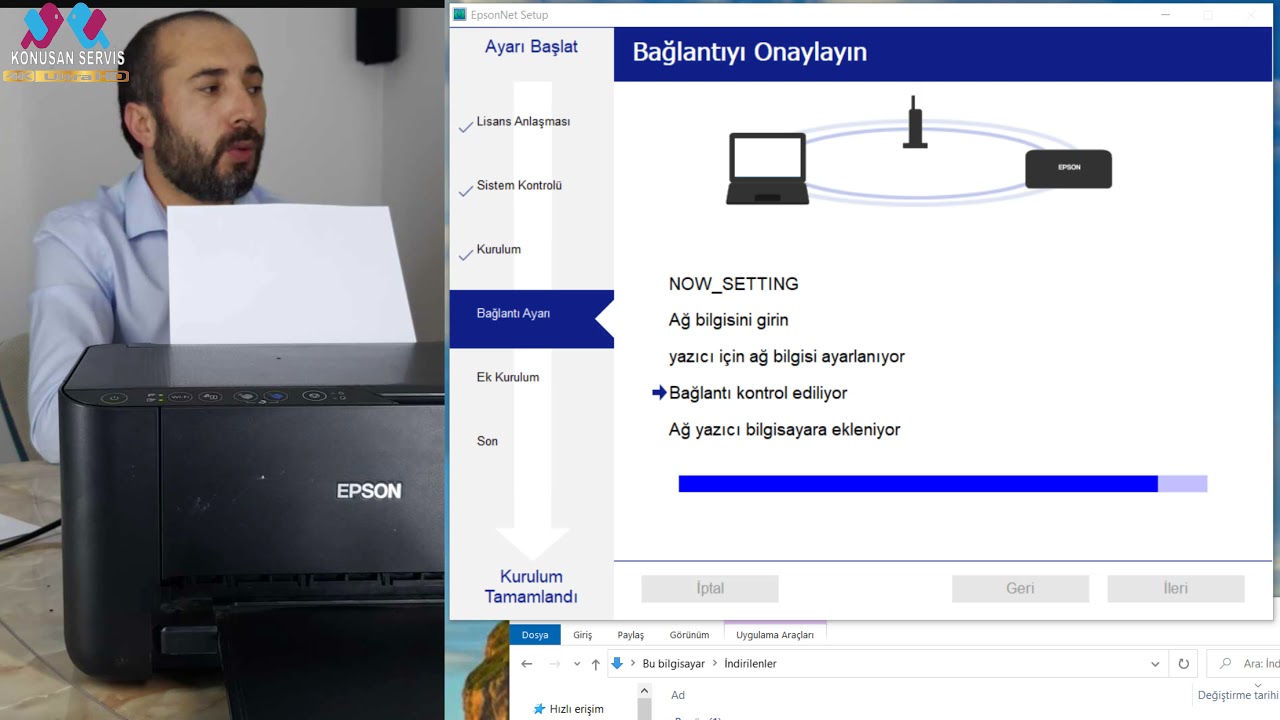
Task: Open the Dosya menu in Explorer
Action: (x=535, y=635)
